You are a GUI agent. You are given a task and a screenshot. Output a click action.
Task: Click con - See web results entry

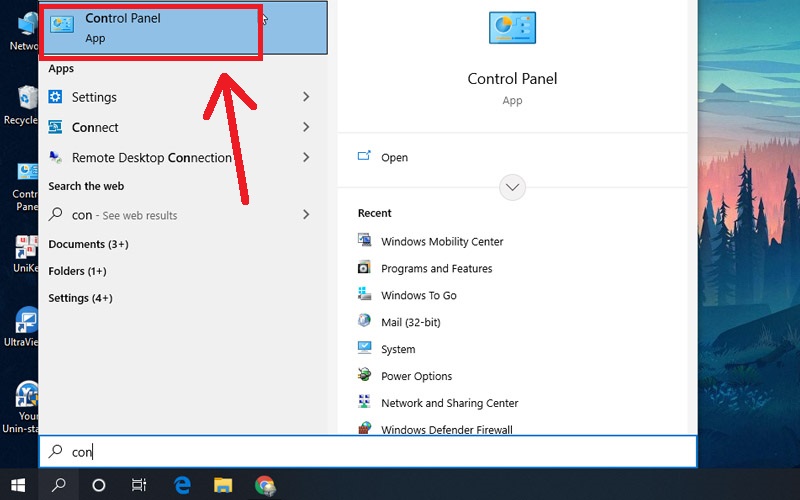tap(183, 214)
